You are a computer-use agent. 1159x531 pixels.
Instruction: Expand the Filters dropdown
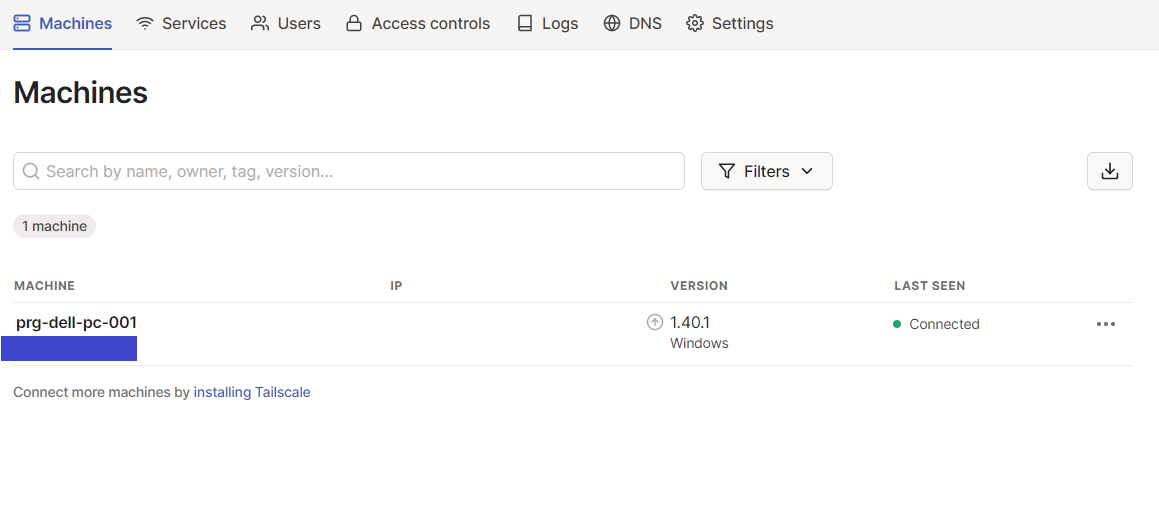766,171
